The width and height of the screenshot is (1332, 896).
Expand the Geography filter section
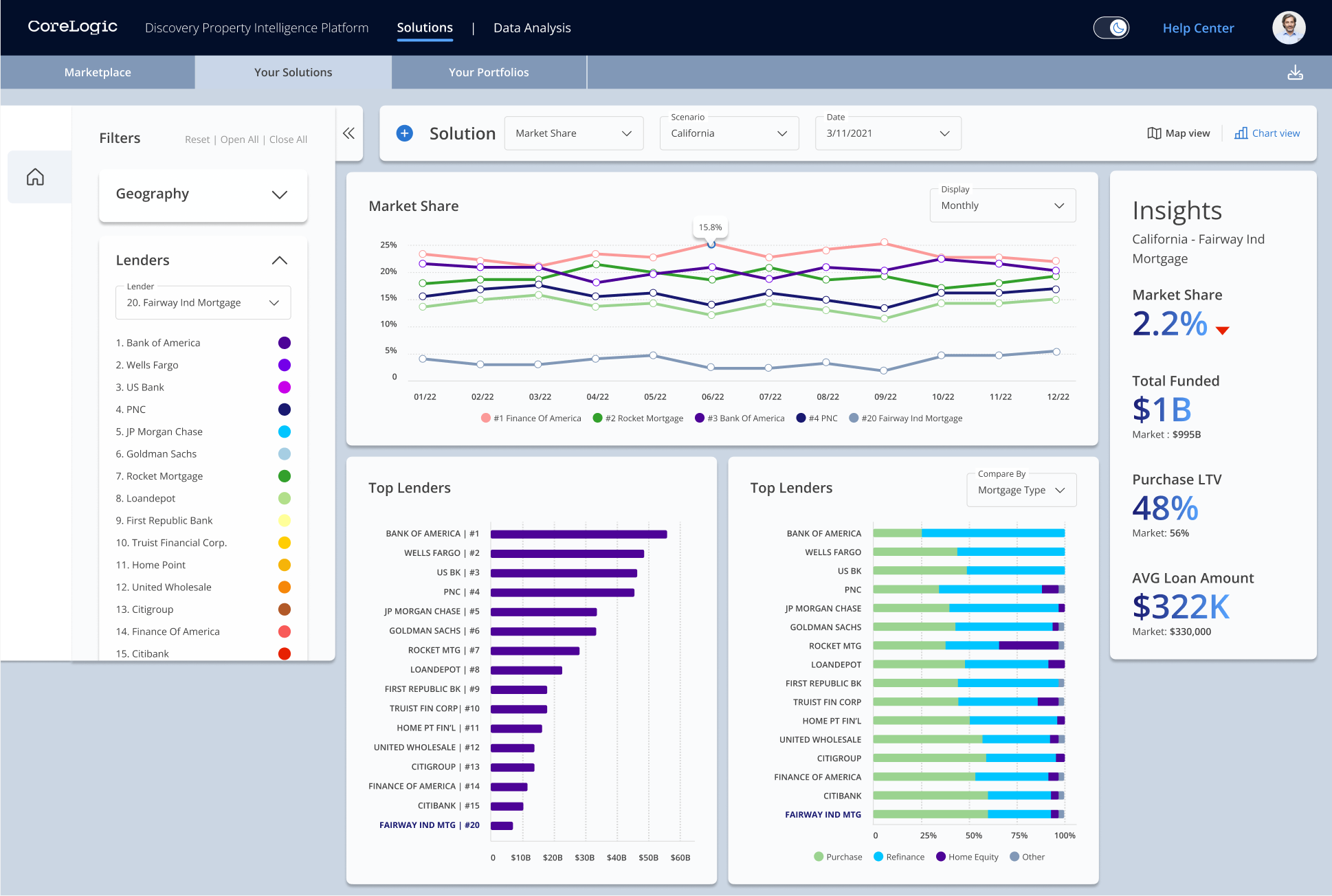tap(203, 194)
